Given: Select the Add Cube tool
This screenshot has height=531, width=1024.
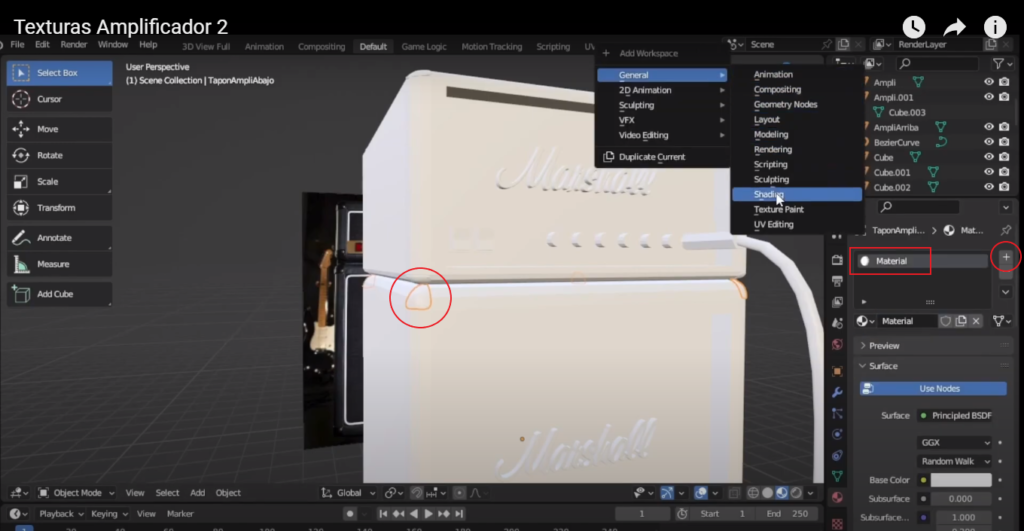Looking at the screenshot, I should [59, 294].
